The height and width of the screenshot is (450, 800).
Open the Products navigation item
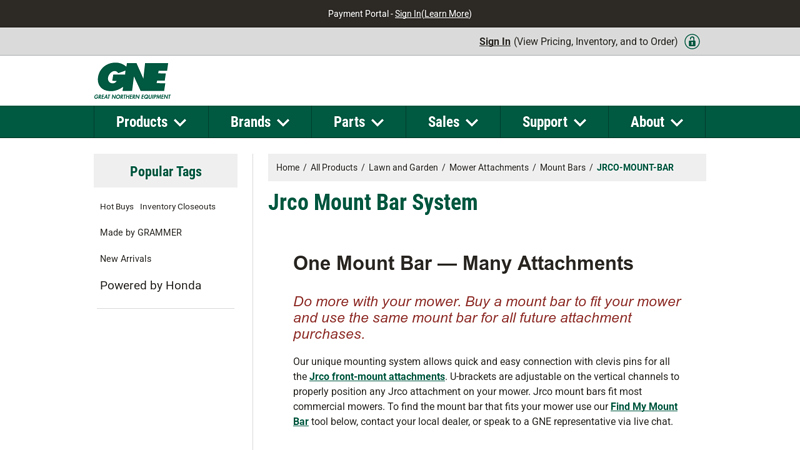151,122
